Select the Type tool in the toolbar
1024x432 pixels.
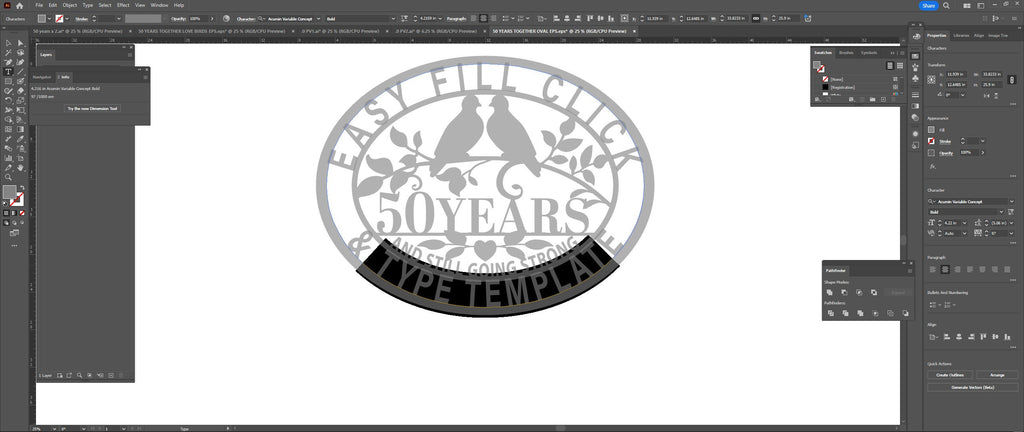8,71
